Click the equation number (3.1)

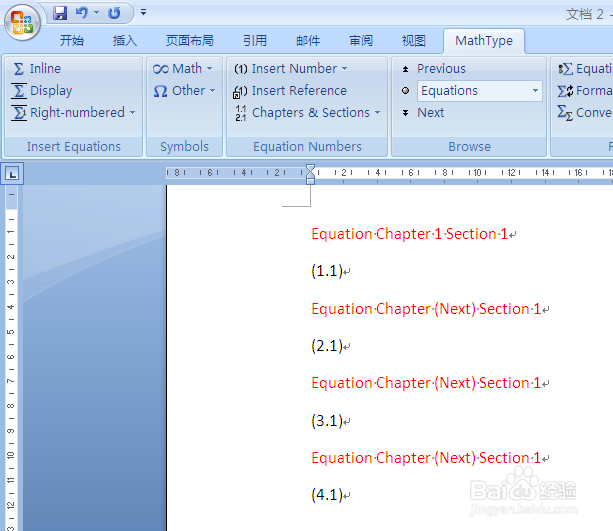point(327,421)
